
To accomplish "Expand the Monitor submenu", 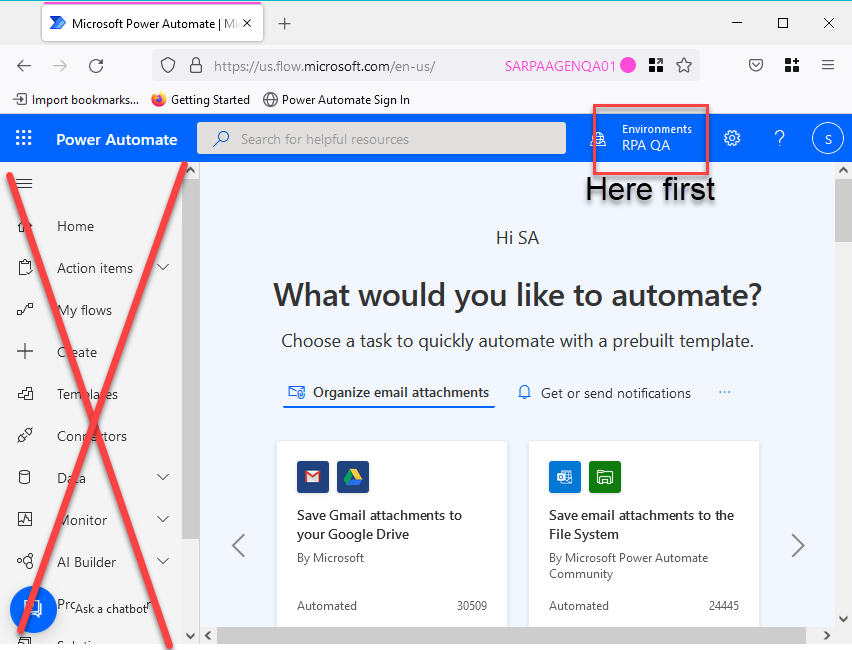I will pos(163,519).
